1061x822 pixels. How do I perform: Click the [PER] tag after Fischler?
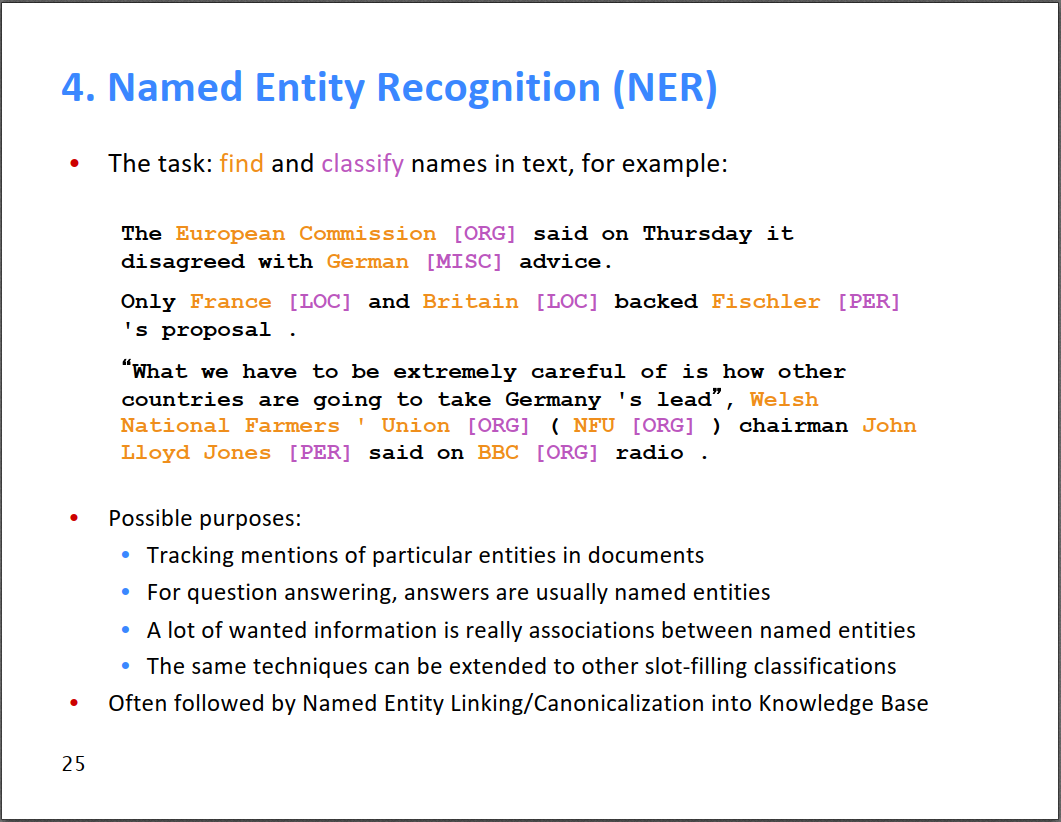pos(868,302)
